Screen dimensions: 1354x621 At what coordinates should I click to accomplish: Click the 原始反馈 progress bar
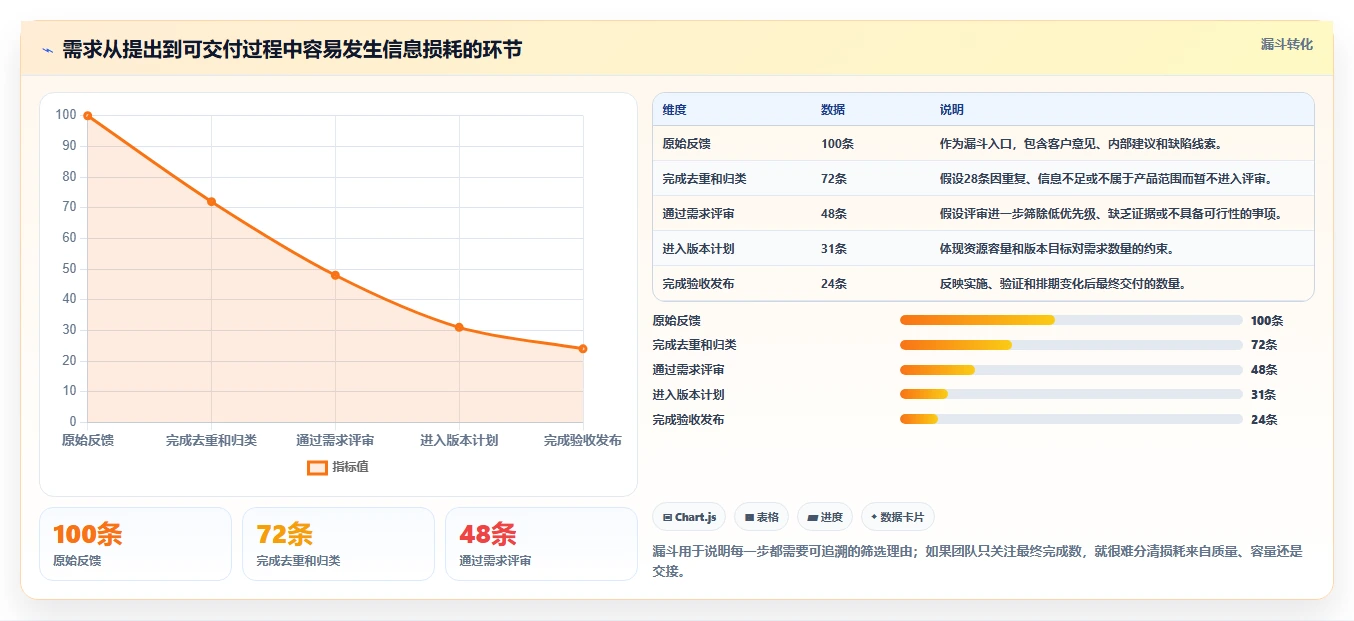tap(1071, 320)
